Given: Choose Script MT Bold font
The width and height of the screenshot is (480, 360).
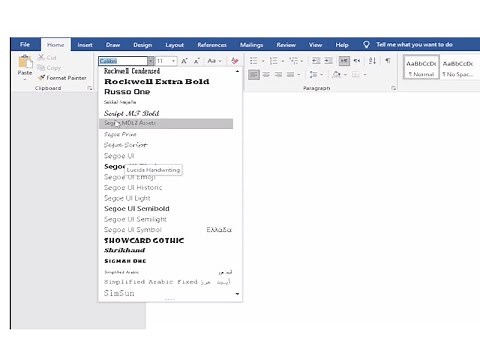Looking at the screenshot, I should (x=166, y=113).
